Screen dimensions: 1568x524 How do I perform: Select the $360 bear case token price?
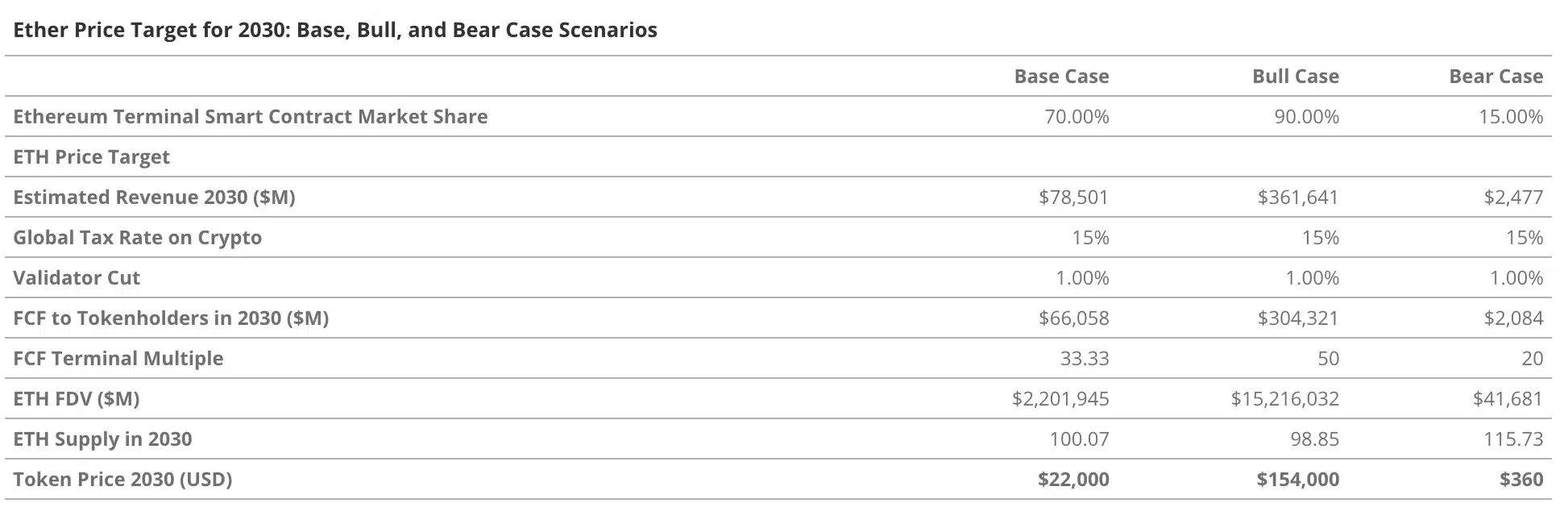pos(1521,480)
